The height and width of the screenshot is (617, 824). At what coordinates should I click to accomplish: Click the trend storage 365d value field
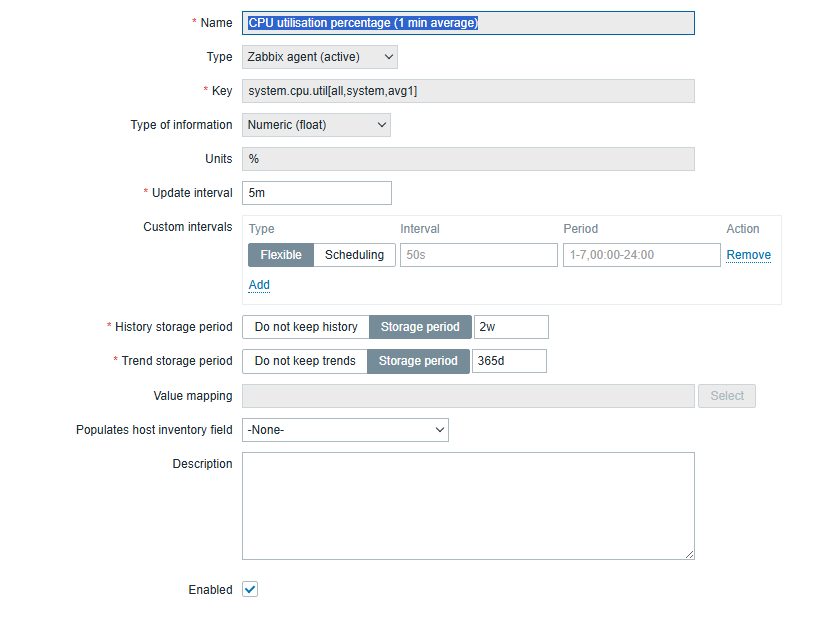coord(509,361)
